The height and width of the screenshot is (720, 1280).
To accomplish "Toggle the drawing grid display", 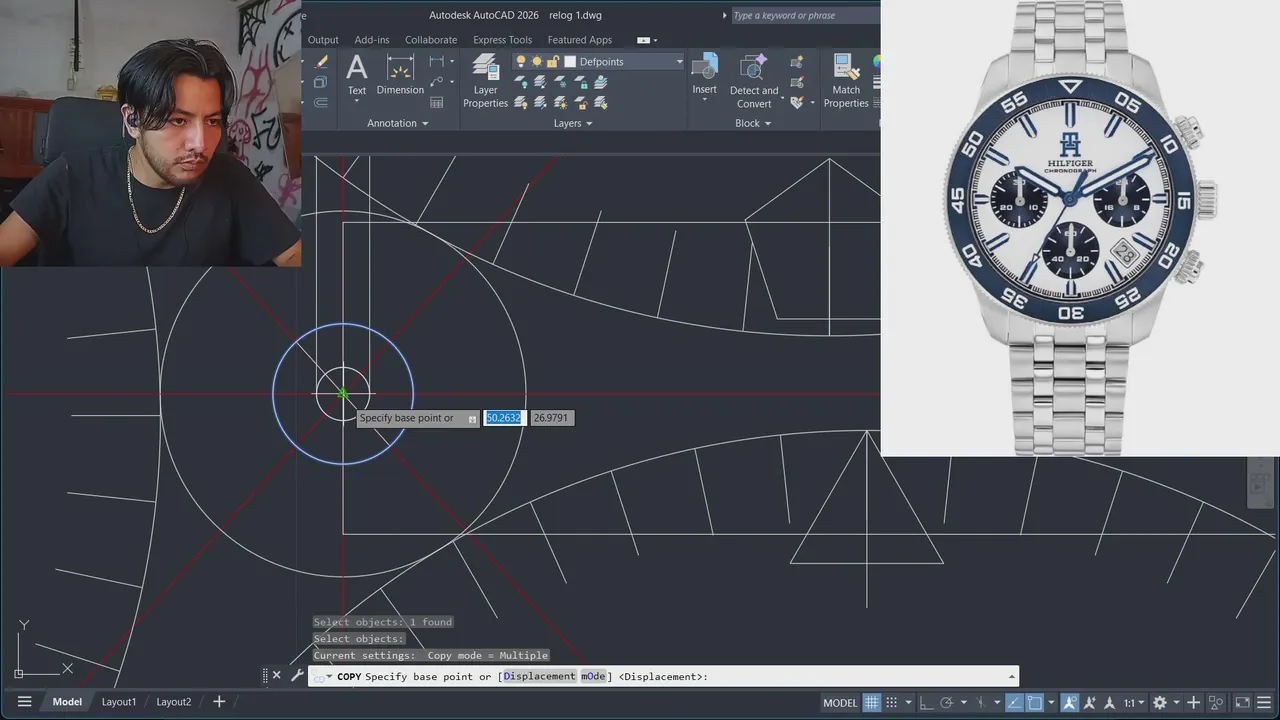I will [872, 702].
